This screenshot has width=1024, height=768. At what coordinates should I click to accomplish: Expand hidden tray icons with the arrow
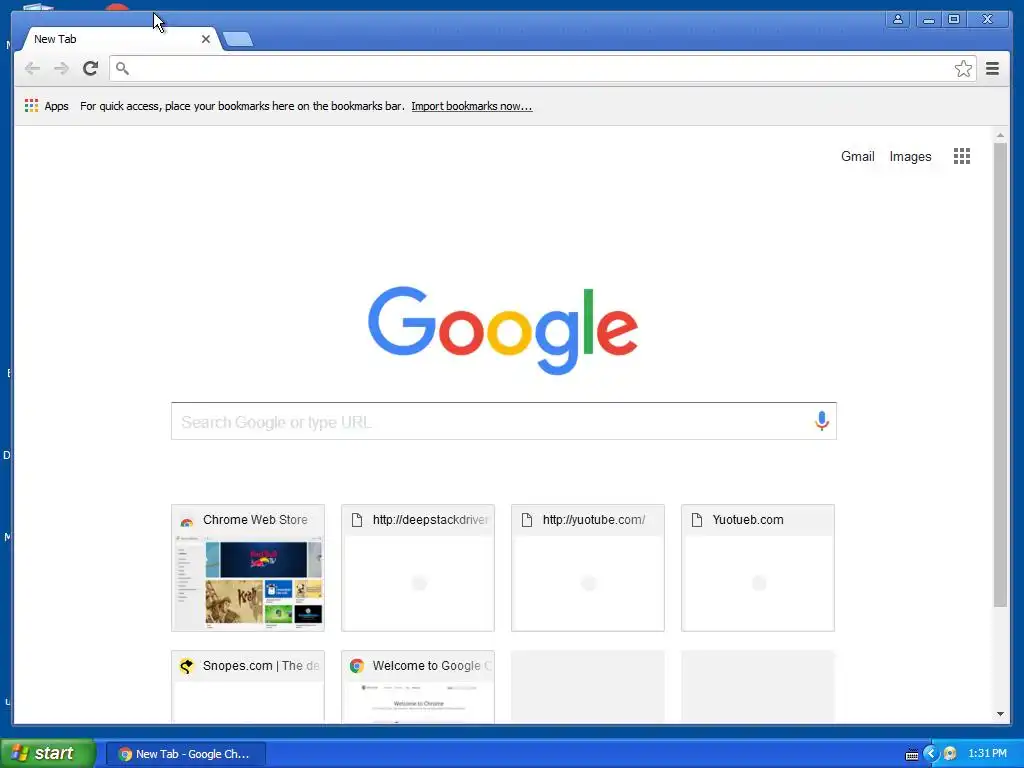pos(931,754)
